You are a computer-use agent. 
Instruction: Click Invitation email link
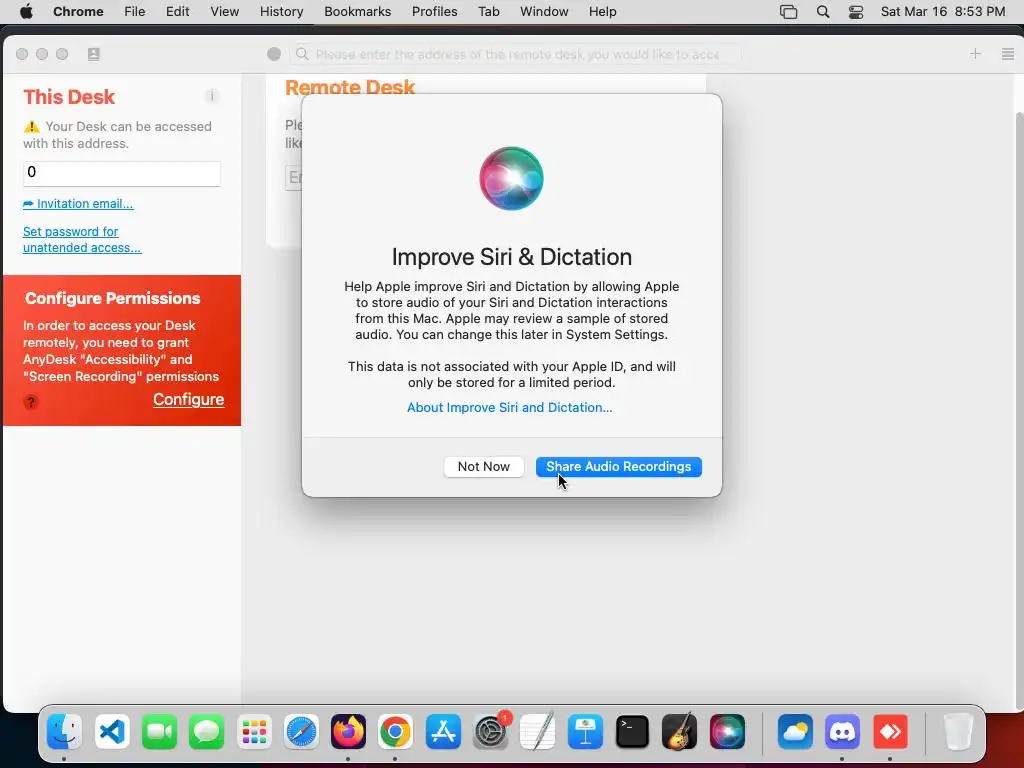point(78,204)
